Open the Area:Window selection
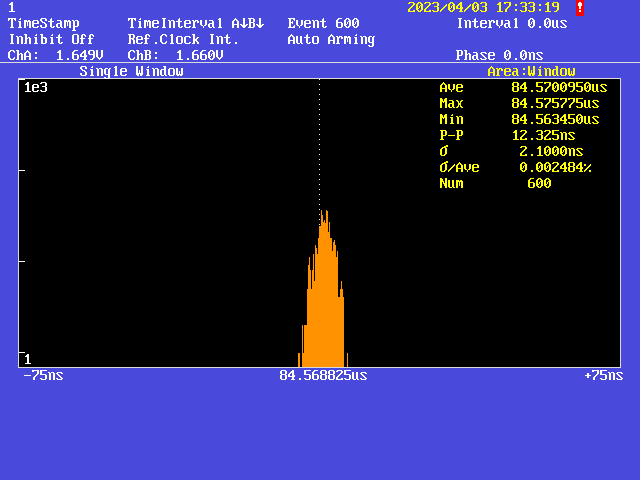 click(x=531, y=71)
